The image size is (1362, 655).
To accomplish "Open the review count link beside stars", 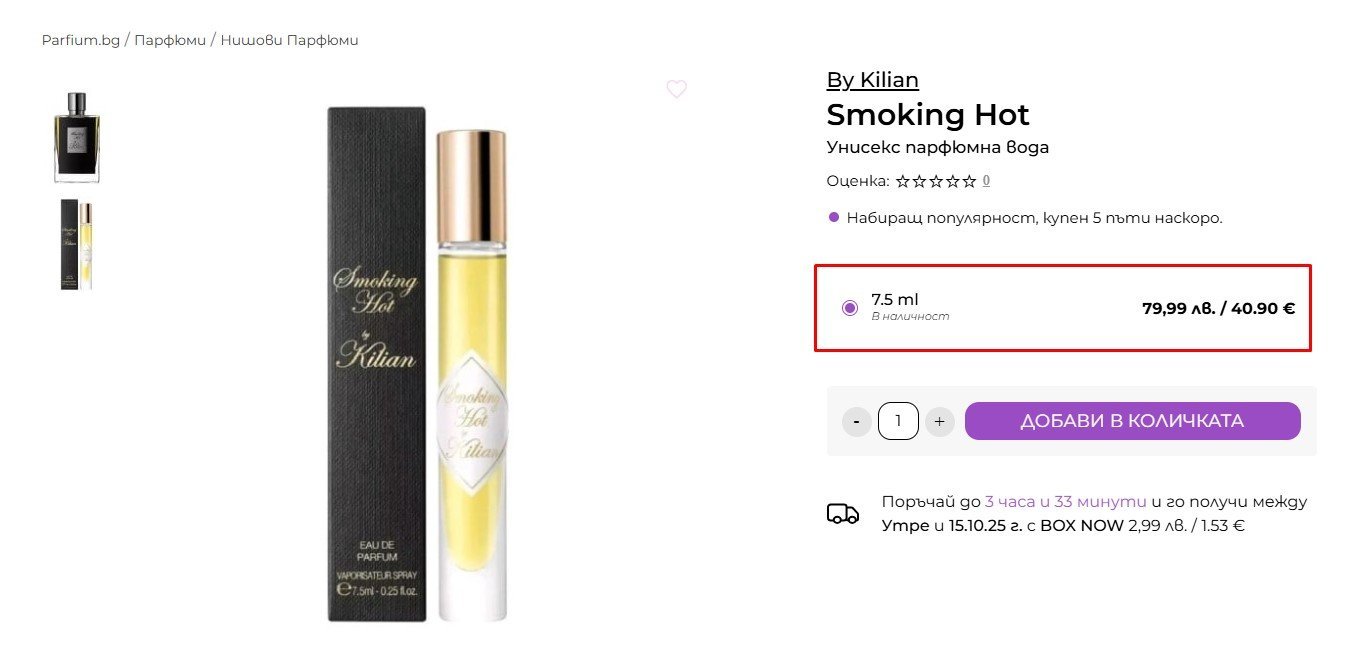I will pyautogui.click(x=986, y=182).
